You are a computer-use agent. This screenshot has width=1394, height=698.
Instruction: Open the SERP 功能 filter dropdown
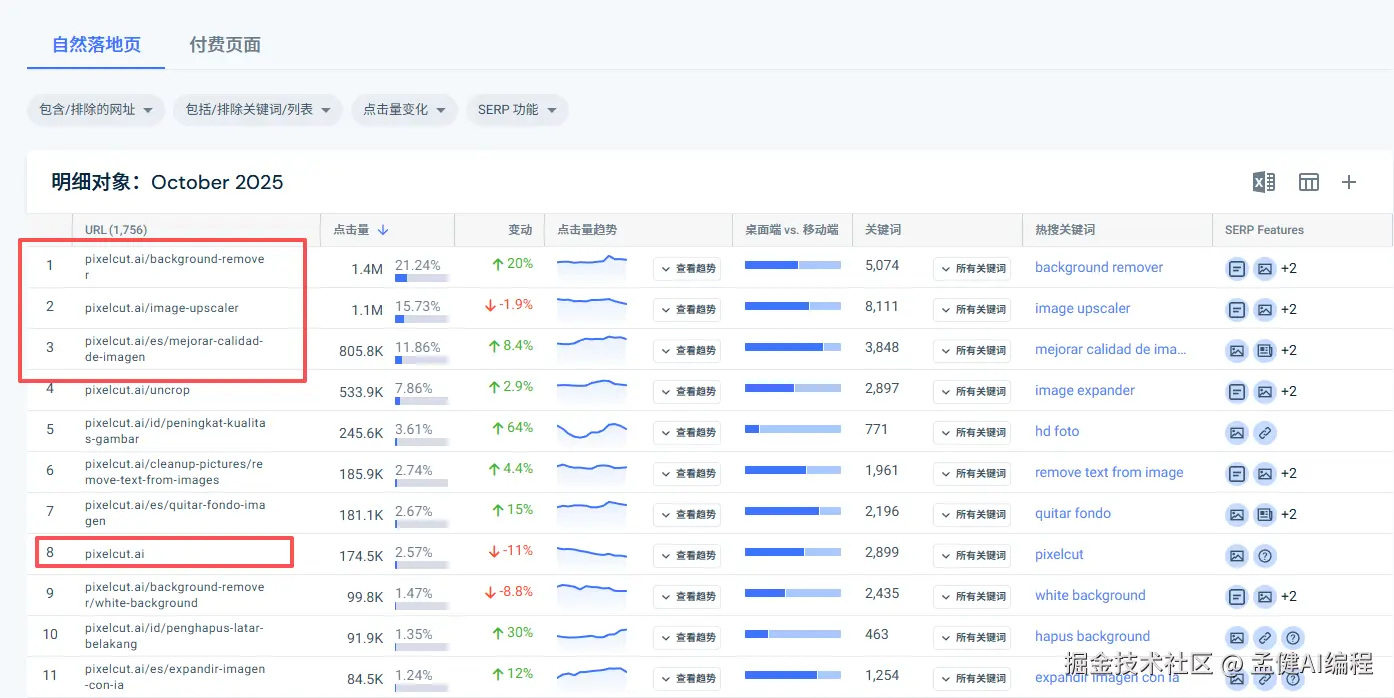517,110
